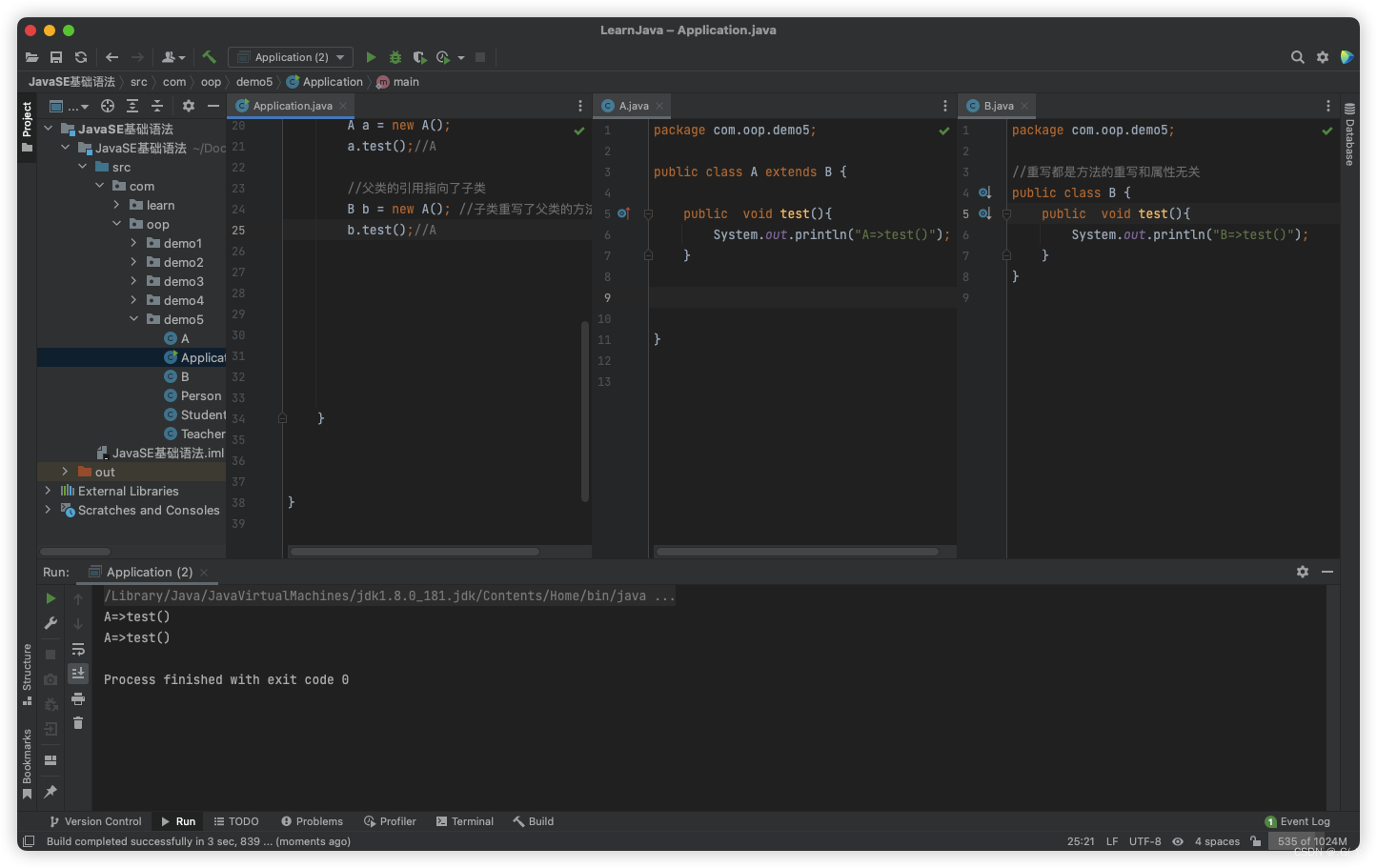Hide the Run panel with minus icon
1377x868 pixels.
(x=1327, y=572)
